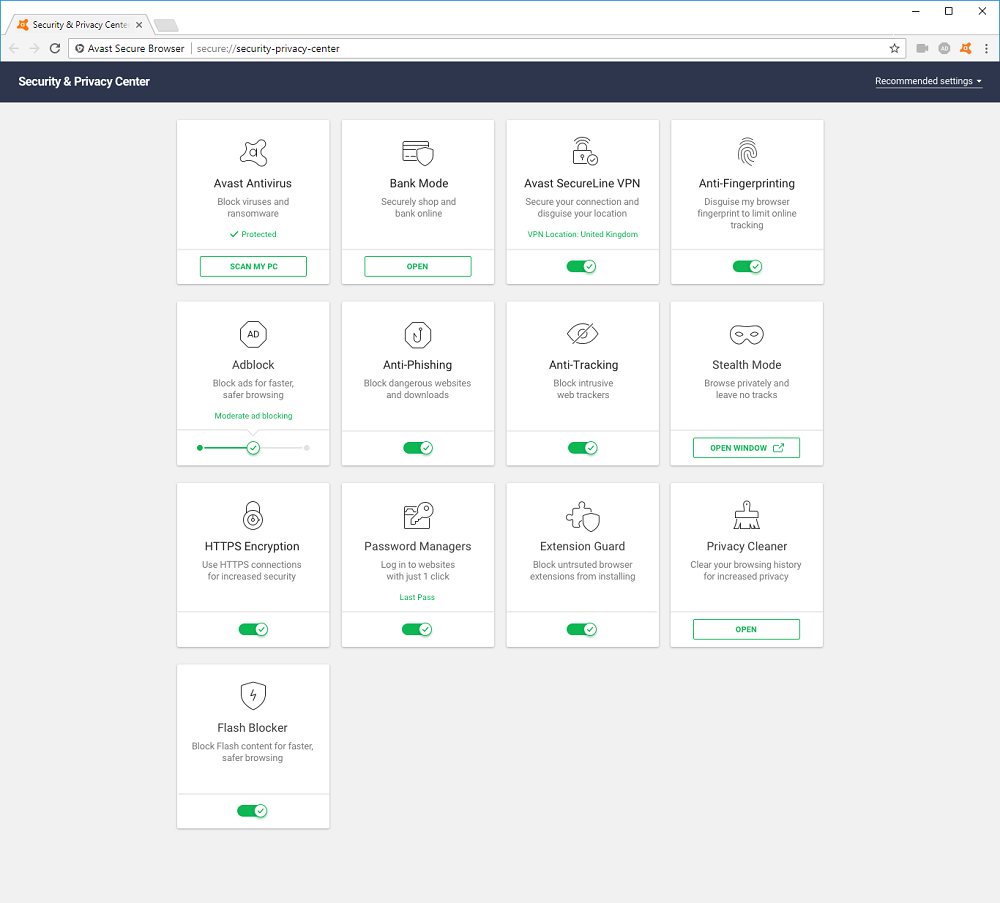Click the Flash Blocker shield icon
The width and height of the screenshot is (1000, 903).
pyautogui.click(x=253, y=696)
